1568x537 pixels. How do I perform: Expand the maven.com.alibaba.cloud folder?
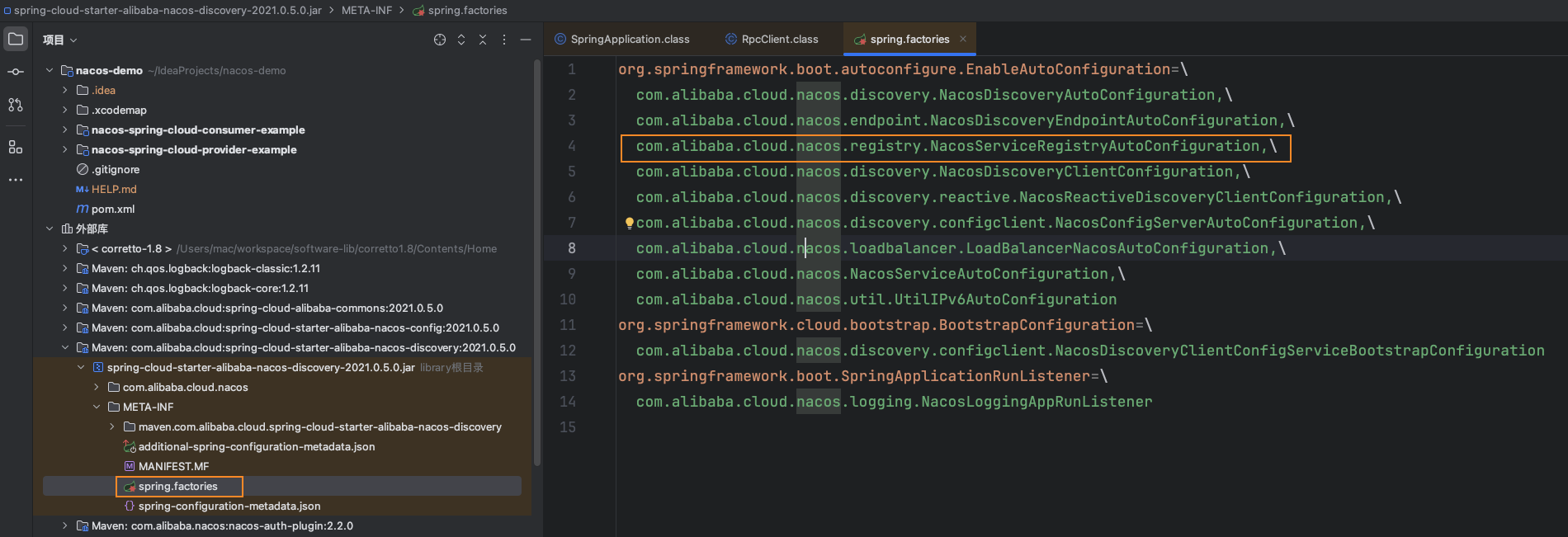tap(112, 426)
